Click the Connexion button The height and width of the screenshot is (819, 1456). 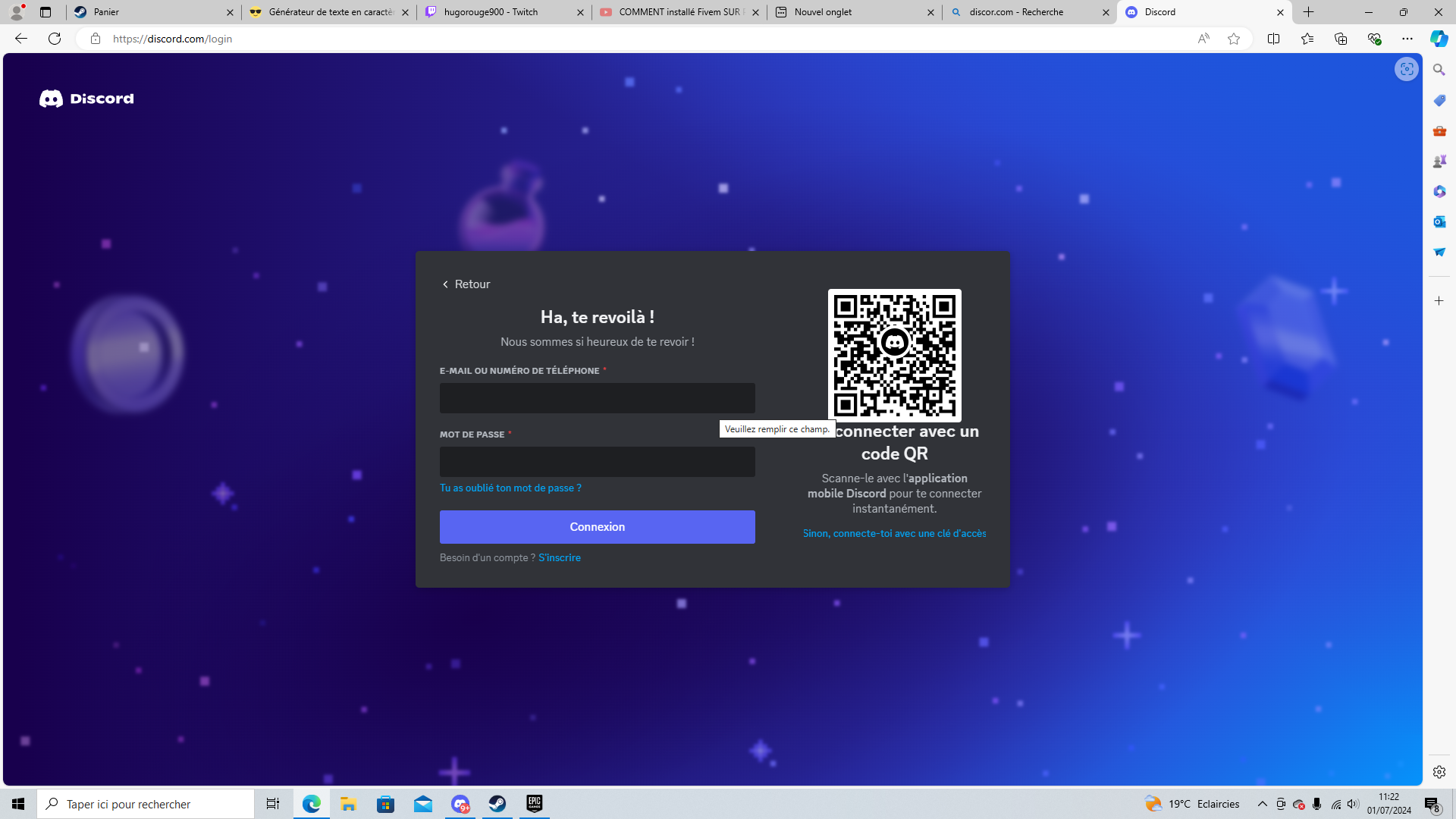[597, 527]
